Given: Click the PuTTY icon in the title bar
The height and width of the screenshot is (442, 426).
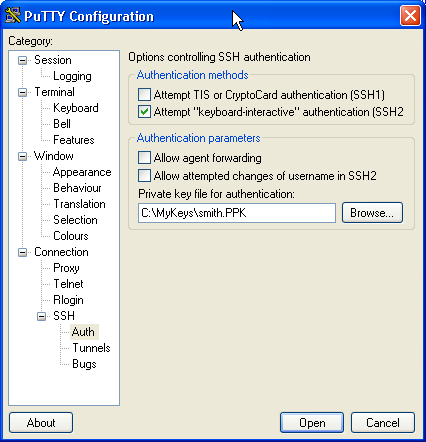Looking at the screenshot, I should [13, 15].
